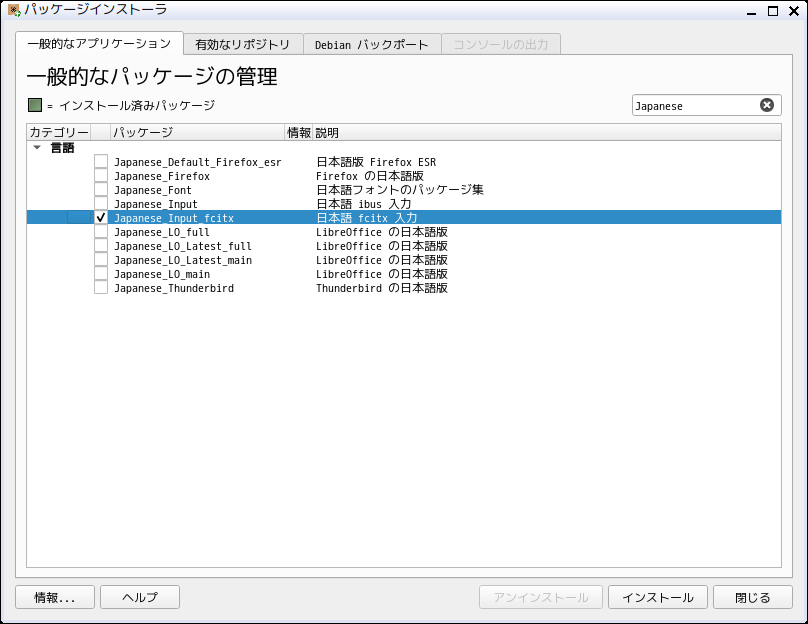The image size is (808, 624).
Task: Click the Firefox の日本語版 description
Action: pos(369,176)
